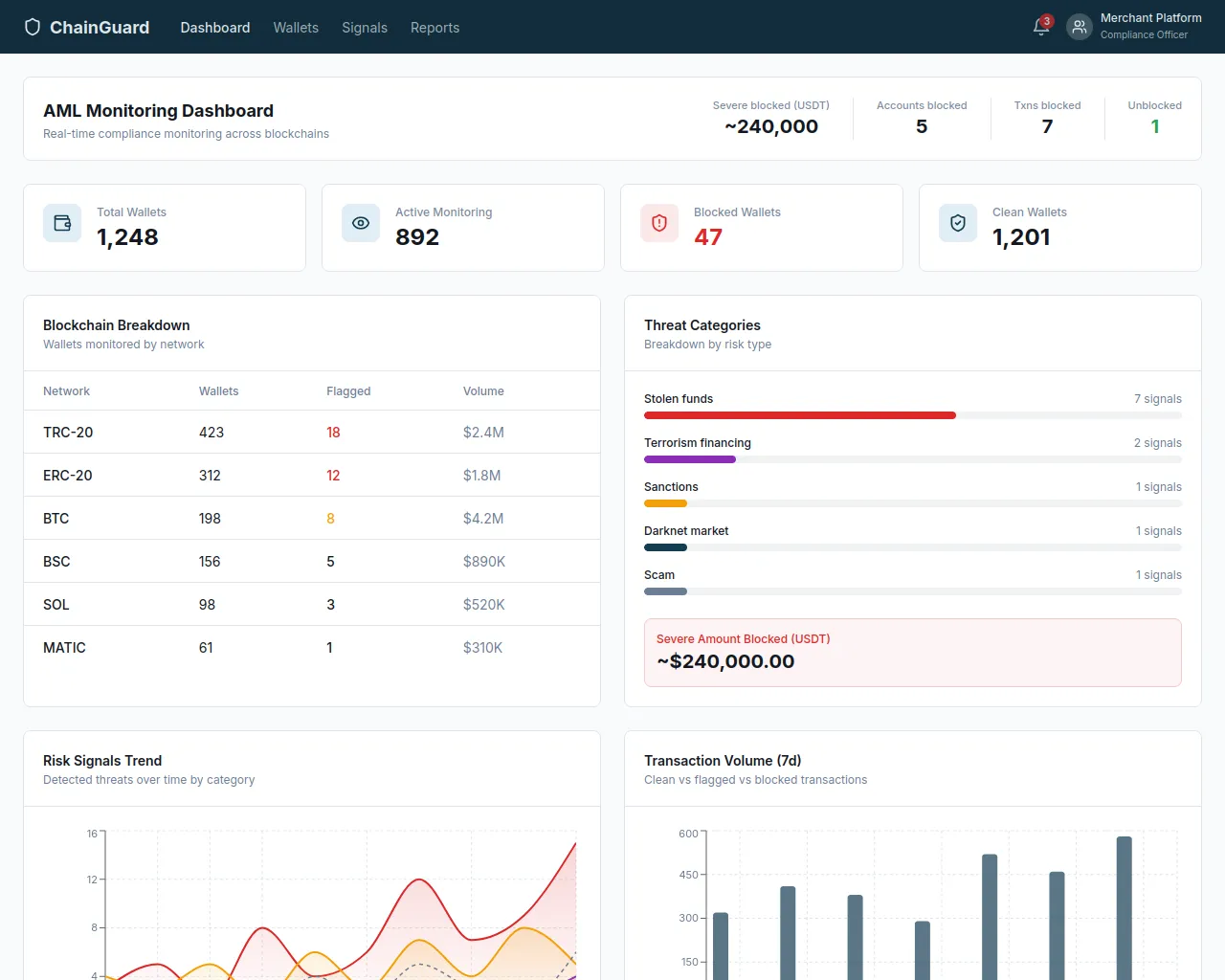Click the Risk Signals Trend heading
The image size is (1225, 980).
(x=102, y=761)
